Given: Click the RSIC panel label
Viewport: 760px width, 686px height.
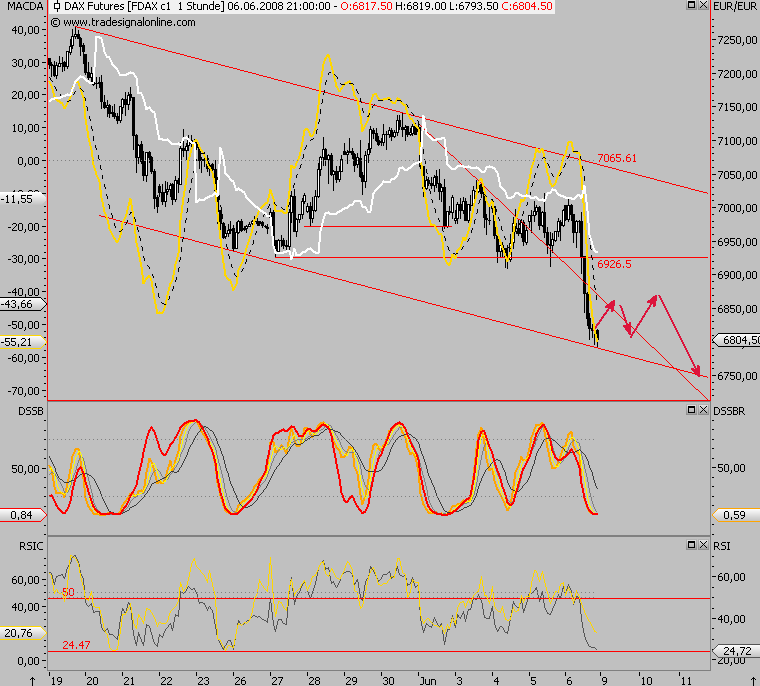Looking at the screenshot, I should [31, 546].
